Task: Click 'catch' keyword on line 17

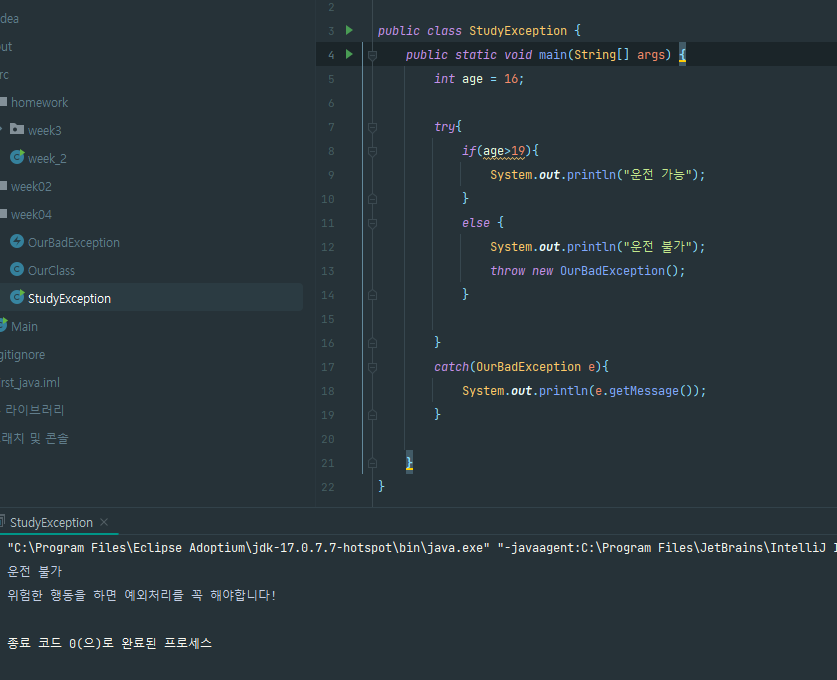Action: (x=451, y=367)
